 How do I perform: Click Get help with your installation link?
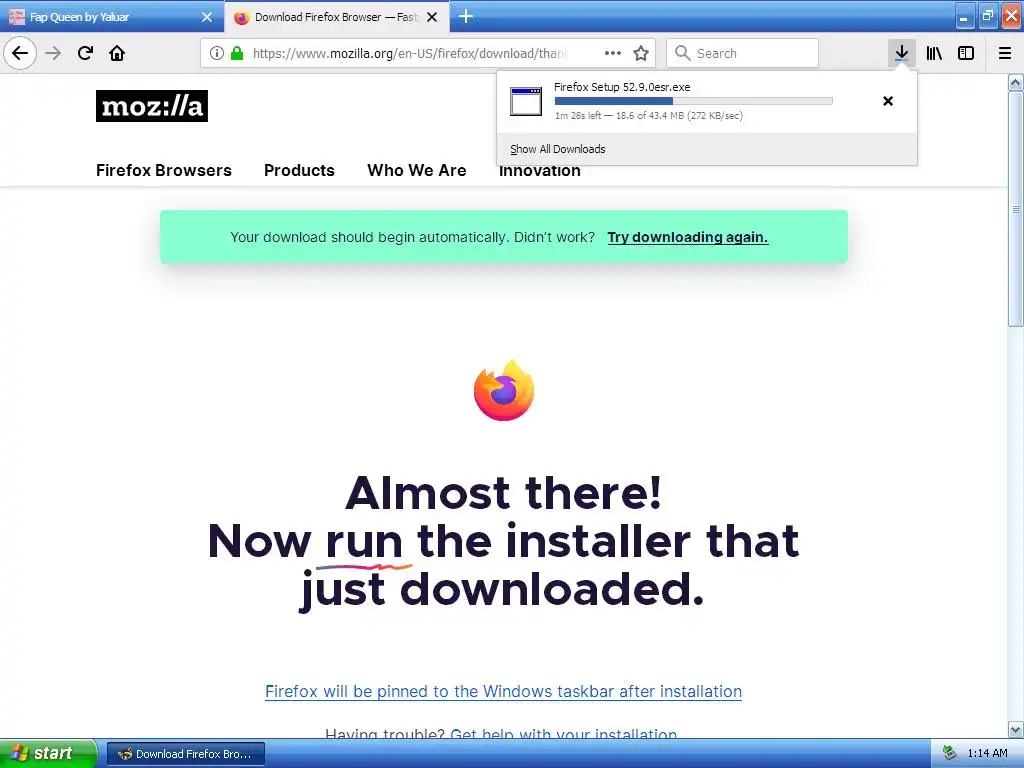tap(564, 733)
